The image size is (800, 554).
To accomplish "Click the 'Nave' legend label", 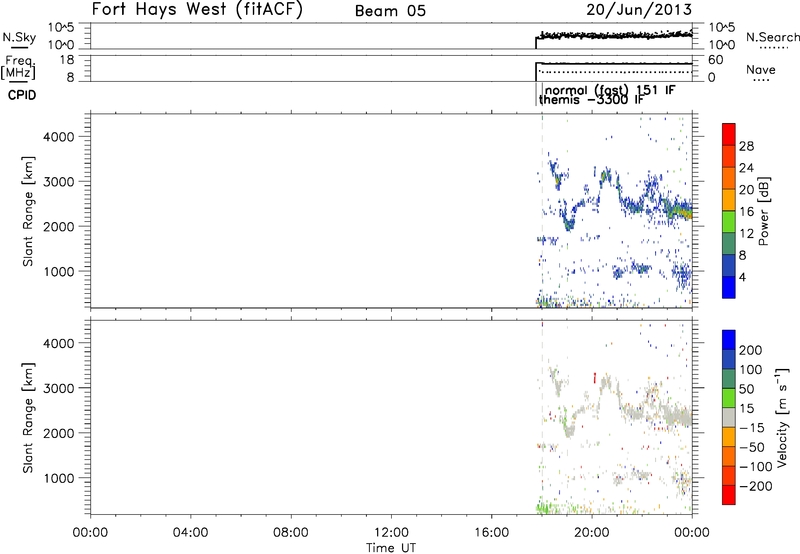I will [x=761, y=70].
